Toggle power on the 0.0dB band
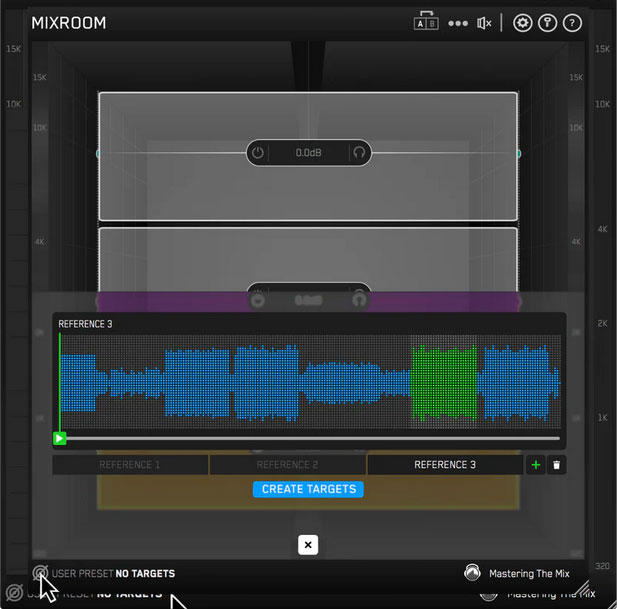Image resolution: width=617 pixels, height=609 pixels. 258,153
